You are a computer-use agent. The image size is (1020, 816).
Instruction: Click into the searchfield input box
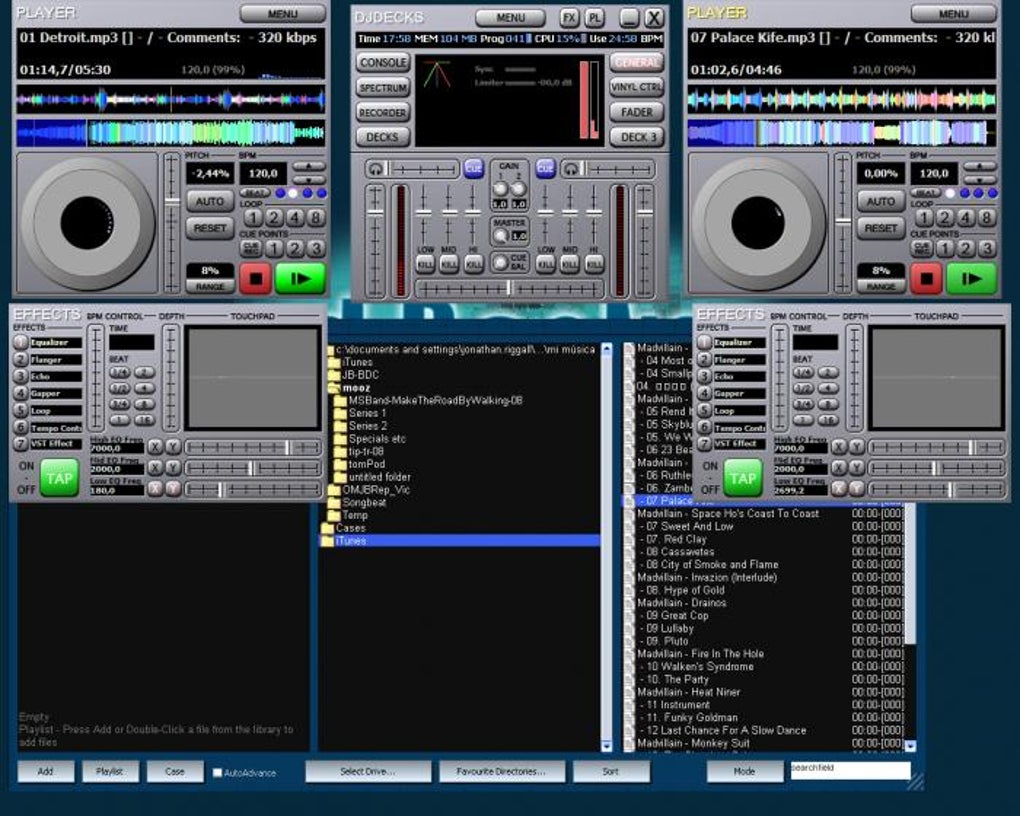(850, 770)
